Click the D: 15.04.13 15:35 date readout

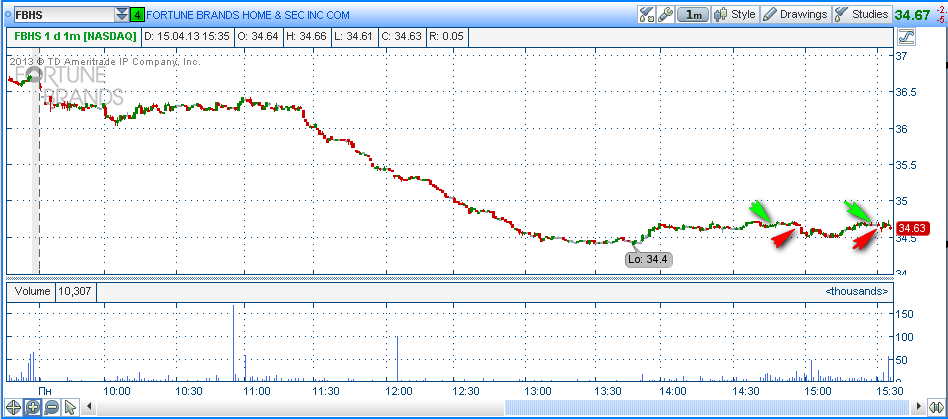[x=187, y=37]
